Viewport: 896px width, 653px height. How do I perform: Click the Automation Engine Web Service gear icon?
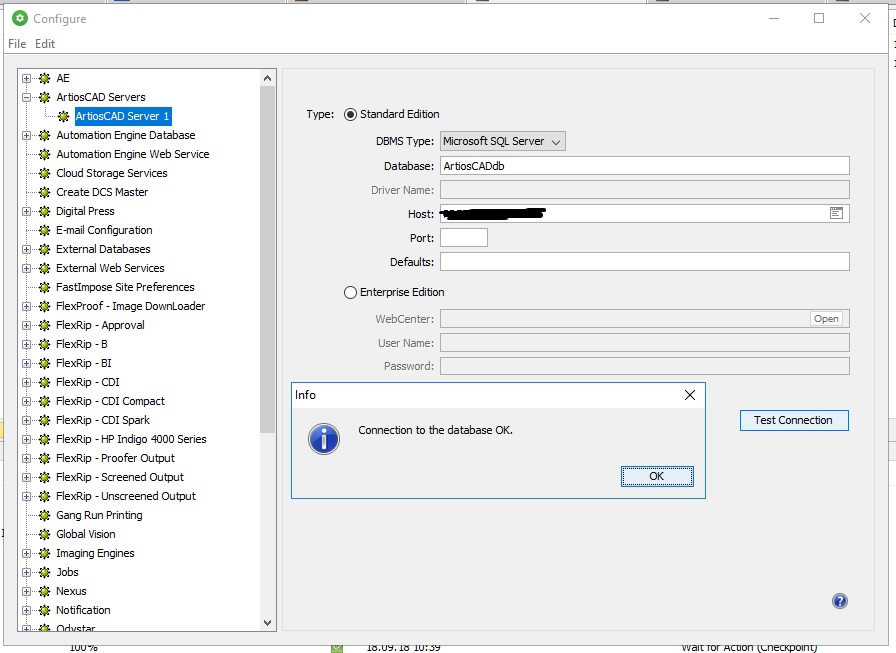coord(45,154)
